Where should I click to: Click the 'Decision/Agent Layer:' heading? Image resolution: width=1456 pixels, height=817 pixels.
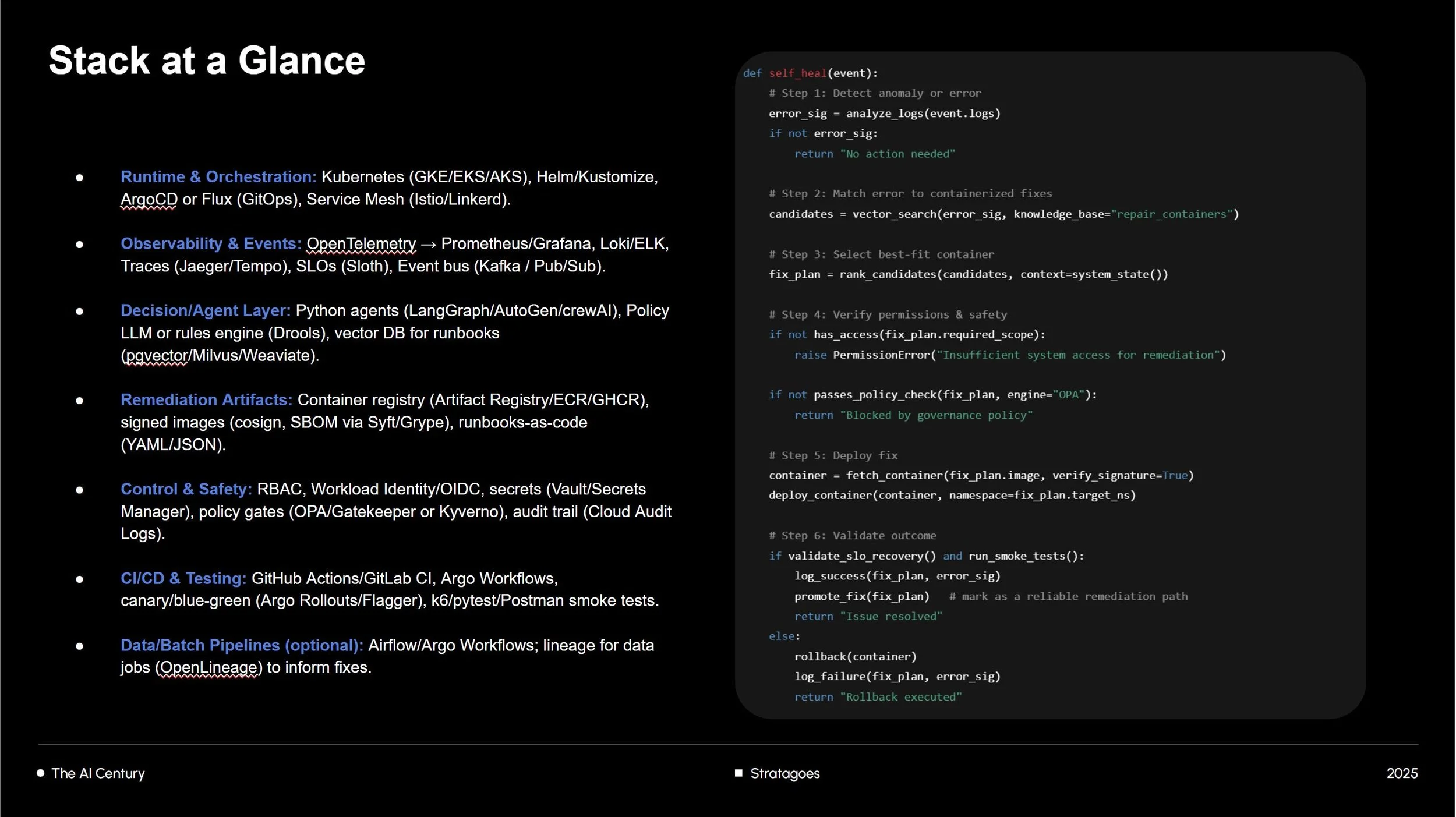(x=205, y=310)
